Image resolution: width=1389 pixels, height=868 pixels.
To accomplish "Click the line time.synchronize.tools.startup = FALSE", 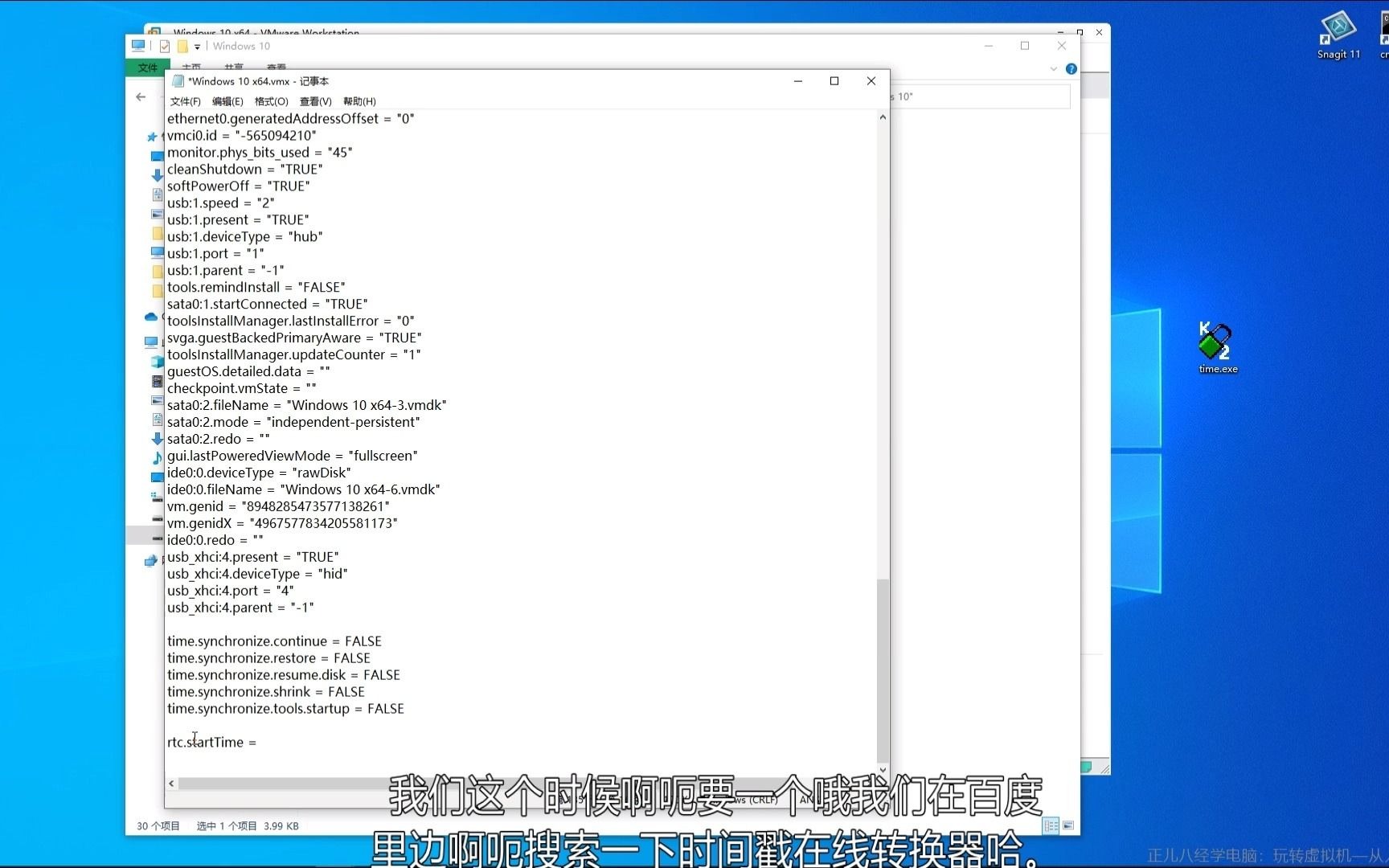I will coord(285,709).
